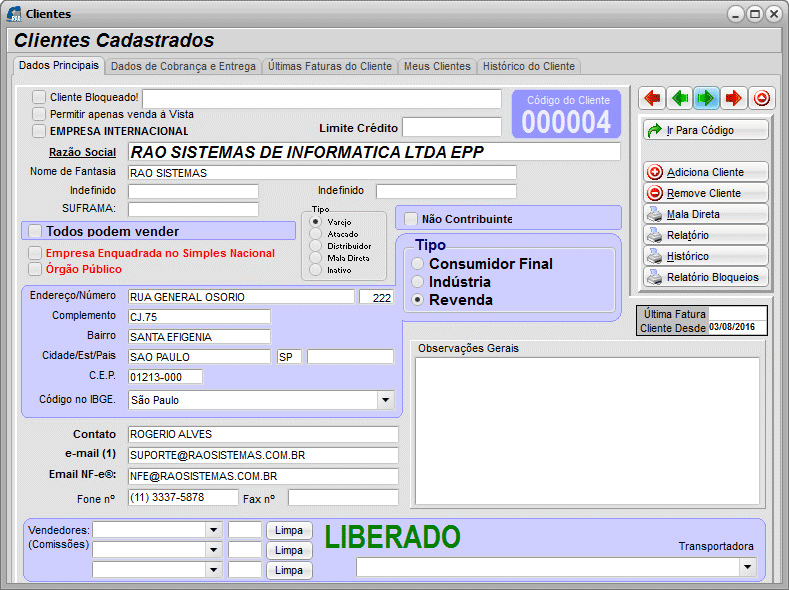
Task: Click Nome de Fantasia field
Action: [x=322, y=173]
